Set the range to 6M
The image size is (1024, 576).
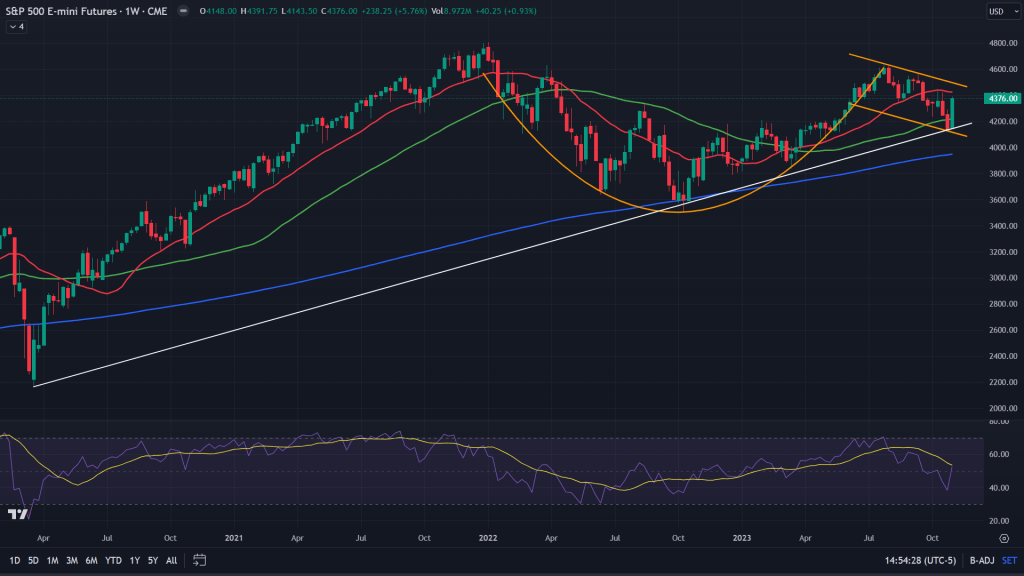tap(90, 559)
